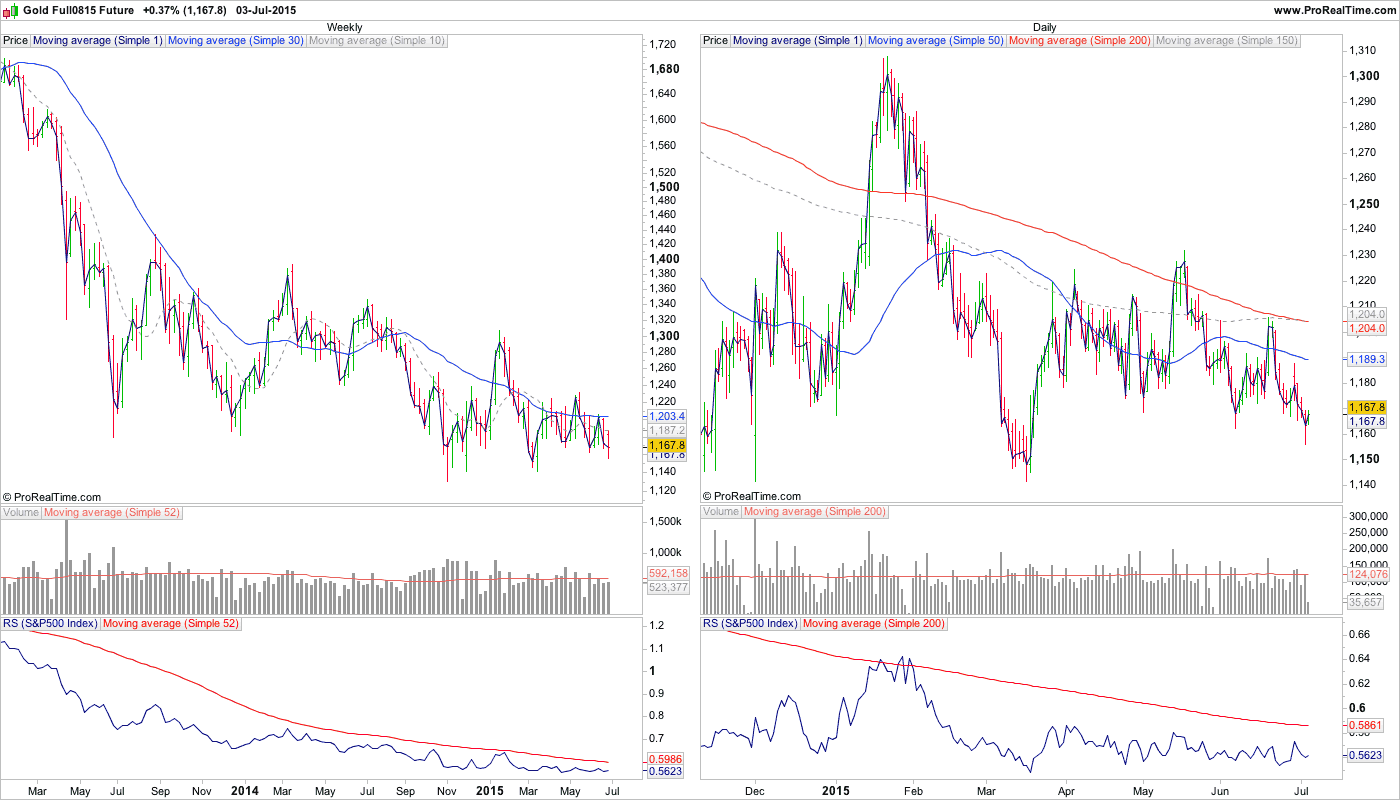Image resolution: width=1400 pixels, height=800 pixels.
Task: Click the 0.5623 RS tag in Daily panel
Action: (1365, 756)
